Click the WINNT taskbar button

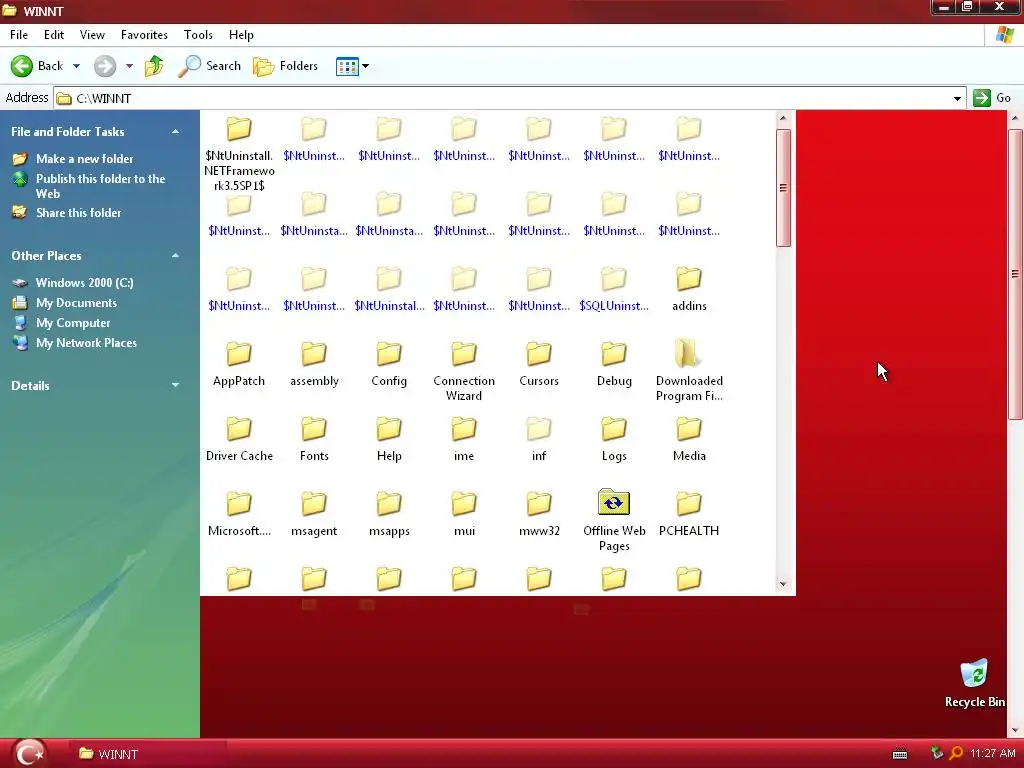[147, 754]
